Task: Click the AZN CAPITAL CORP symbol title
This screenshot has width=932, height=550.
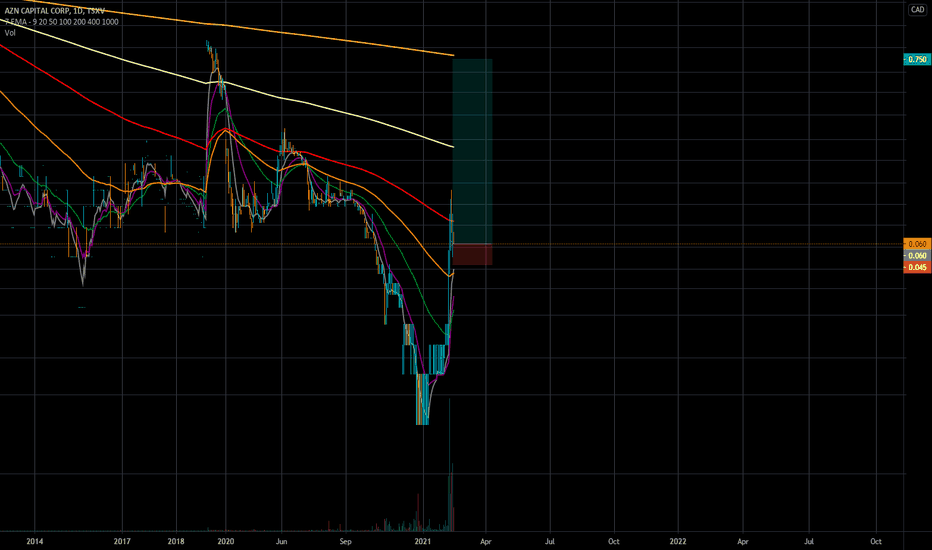Action: click(x=55, y=11)
